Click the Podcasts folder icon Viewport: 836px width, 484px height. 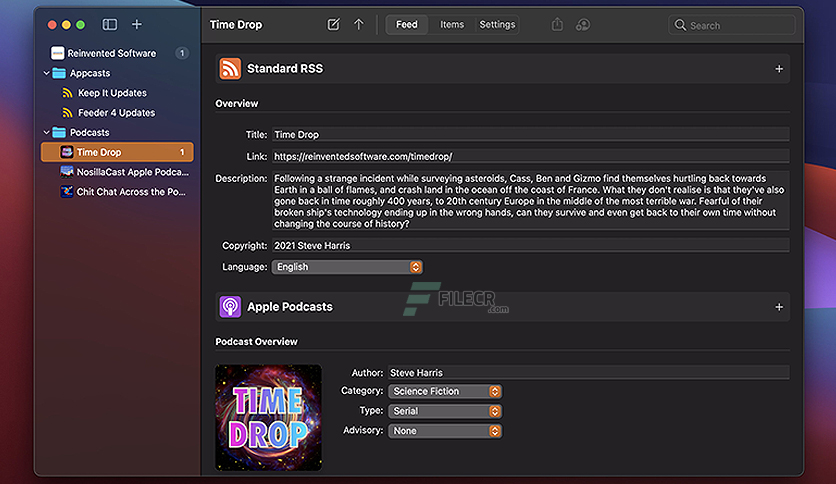click(59, 132)
